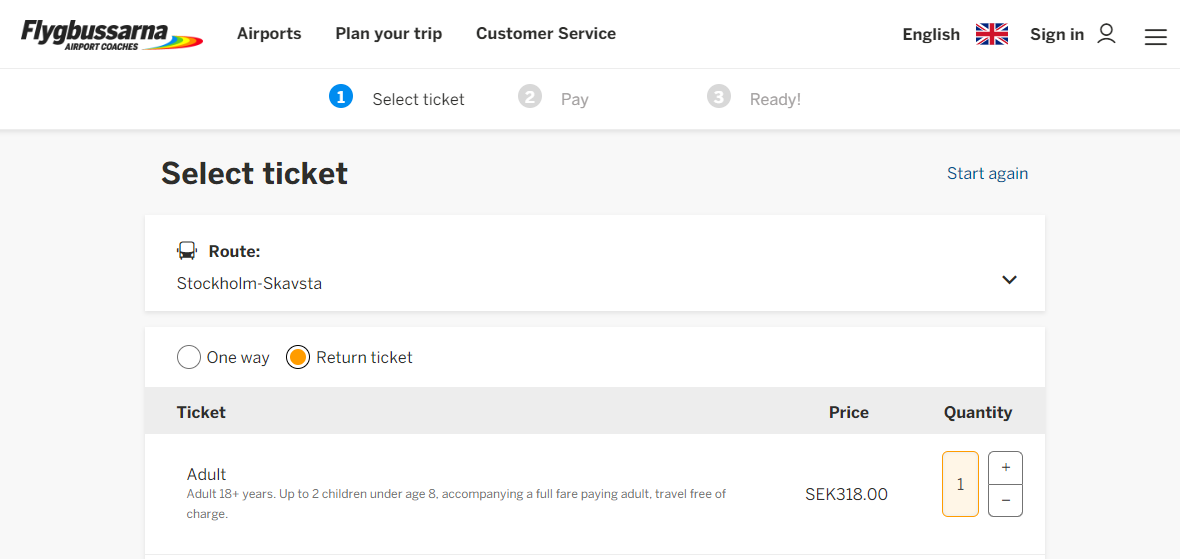
Task: Click the Sign in link
Action: click(1057, 35)
